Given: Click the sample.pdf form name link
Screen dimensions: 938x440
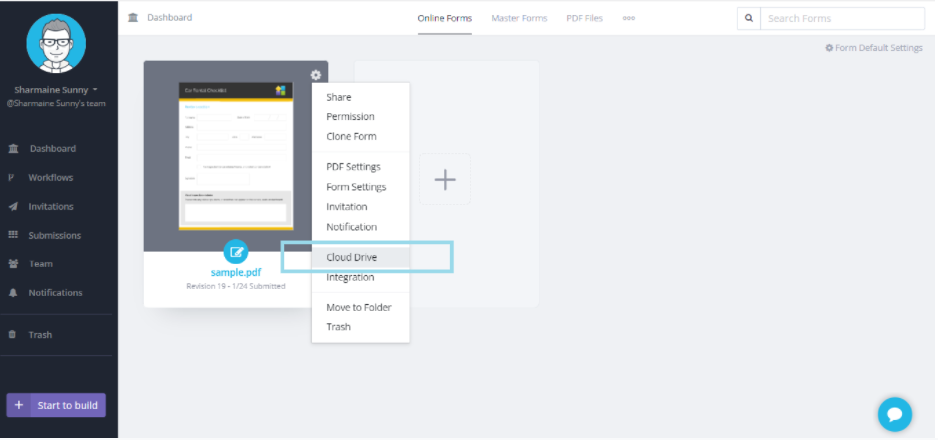Looking at the screenshot, I should [x=236, y=272].
